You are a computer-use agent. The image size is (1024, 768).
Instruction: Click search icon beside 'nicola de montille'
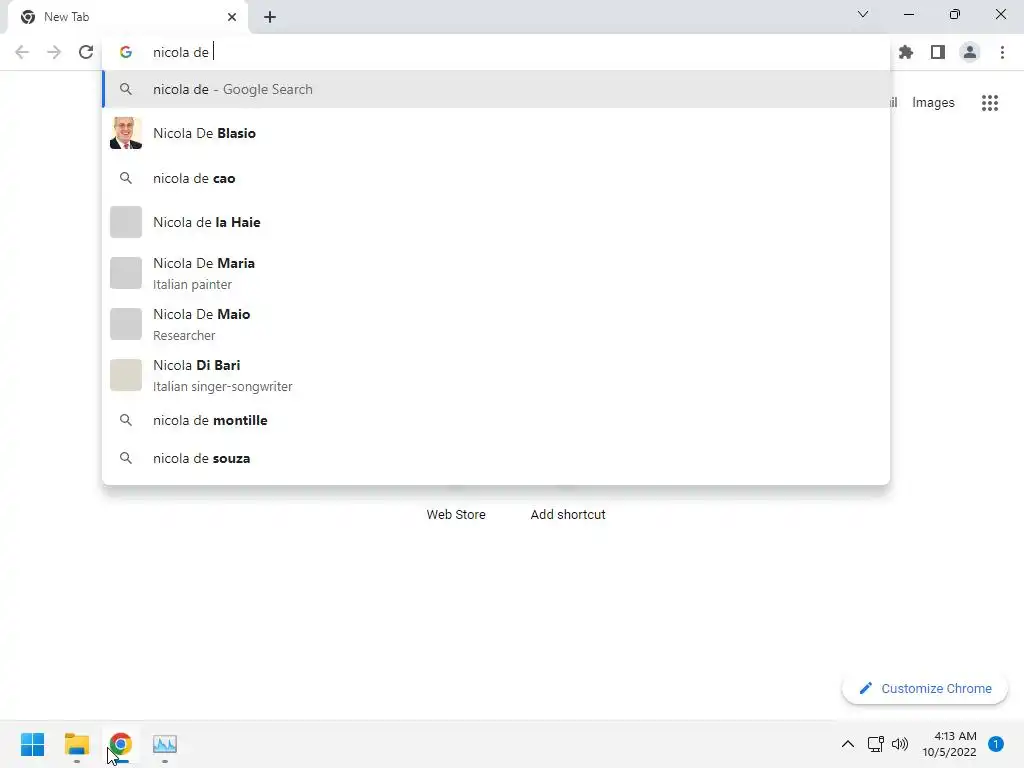point(126,420)
